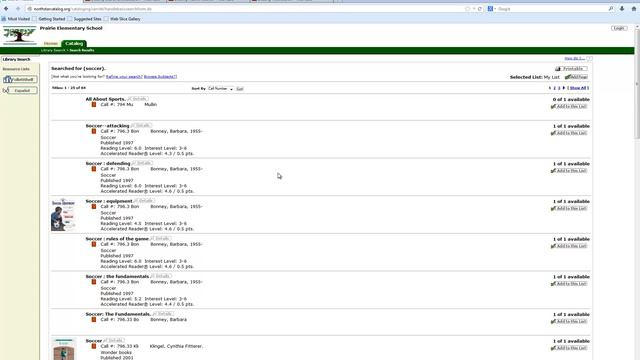Open Details for Soccer : the fundamentals

point(161,276)
